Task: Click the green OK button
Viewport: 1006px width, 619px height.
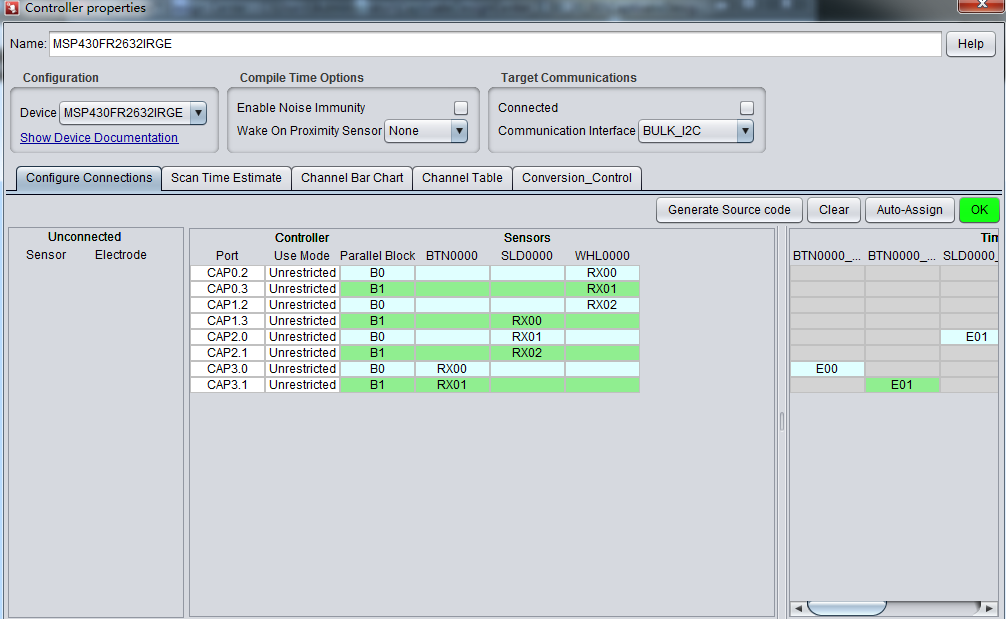Action: click(979, 210)
